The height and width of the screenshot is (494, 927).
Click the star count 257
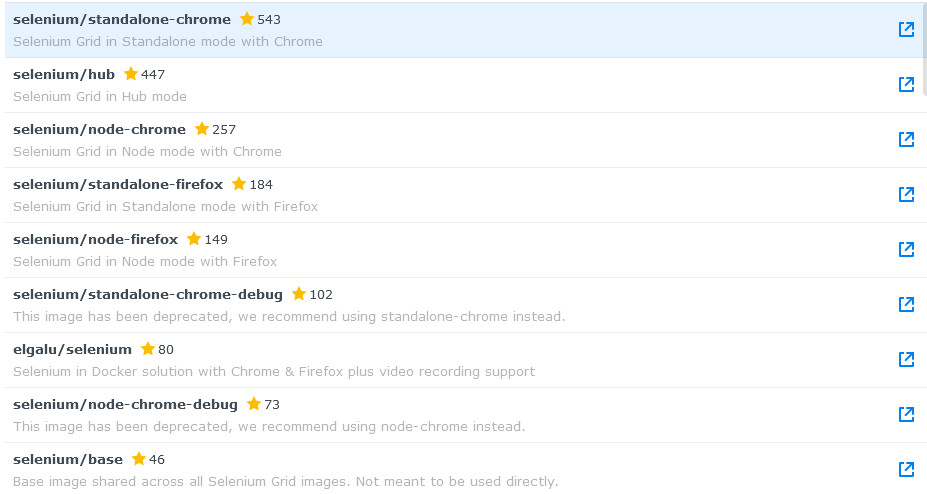coord(224,129)
